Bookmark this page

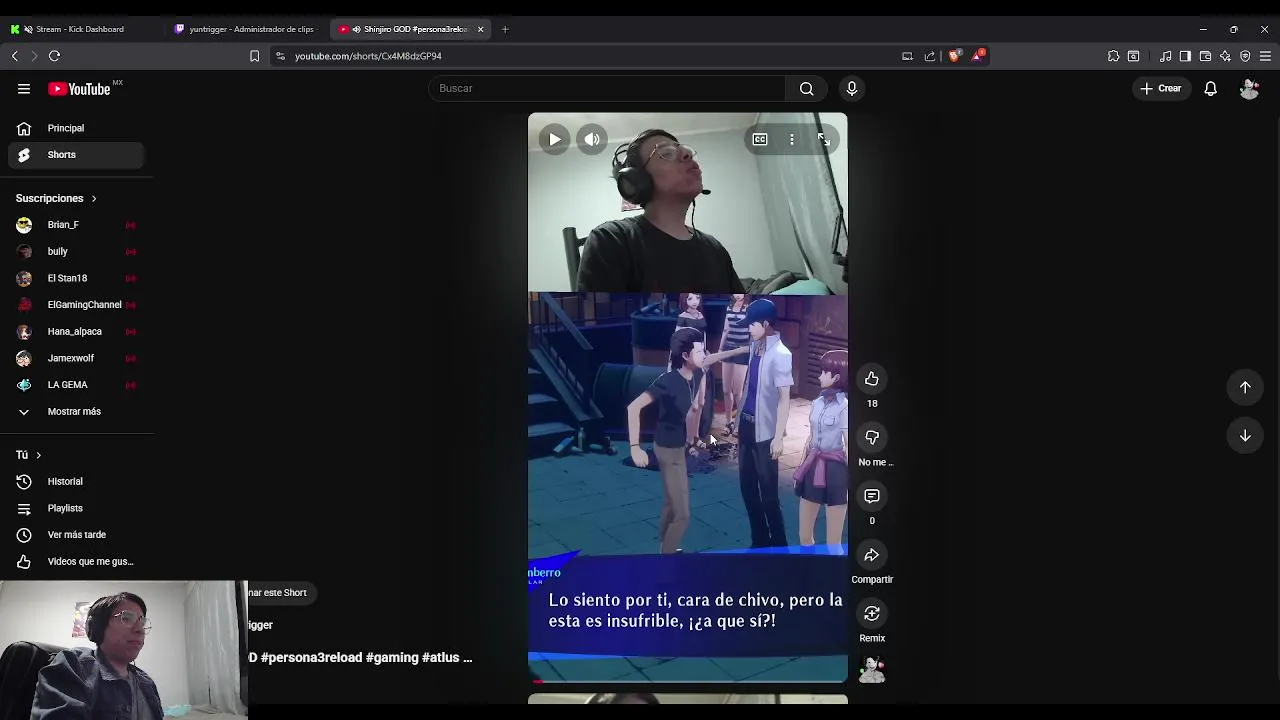pos(254,56)
